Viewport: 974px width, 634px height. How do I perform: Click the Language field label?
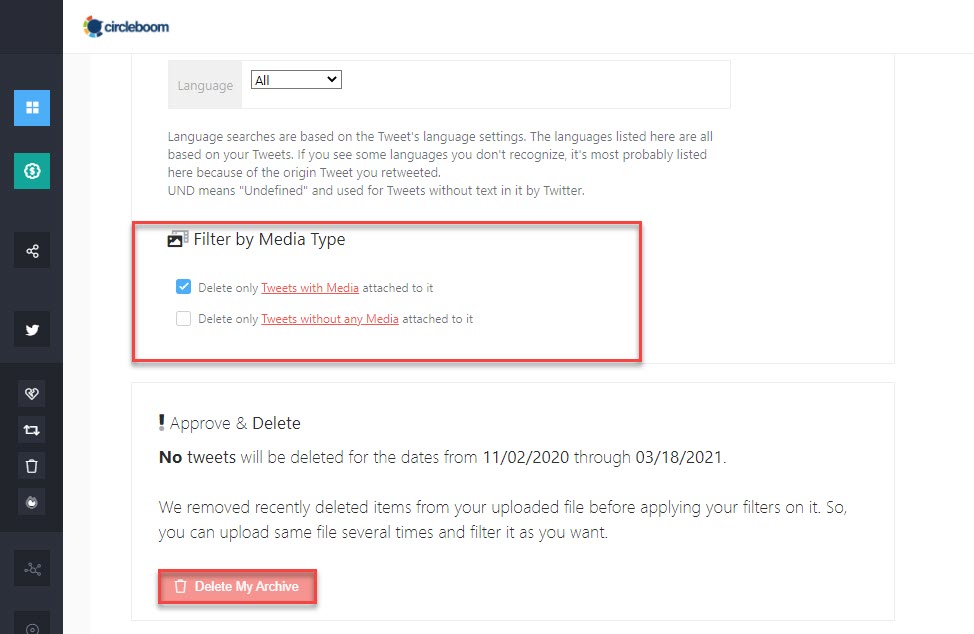[x=205, y=85]
